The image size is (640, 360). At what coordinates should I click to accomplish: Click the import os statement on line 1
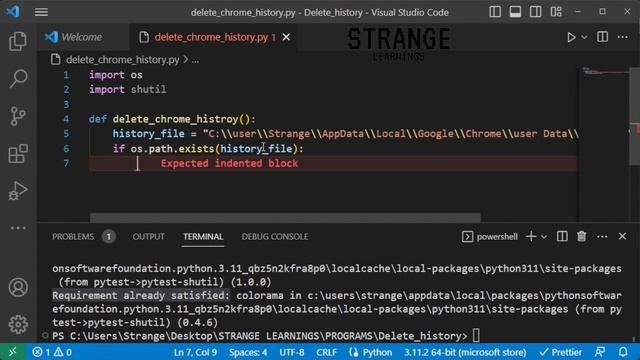pos(116,75)
